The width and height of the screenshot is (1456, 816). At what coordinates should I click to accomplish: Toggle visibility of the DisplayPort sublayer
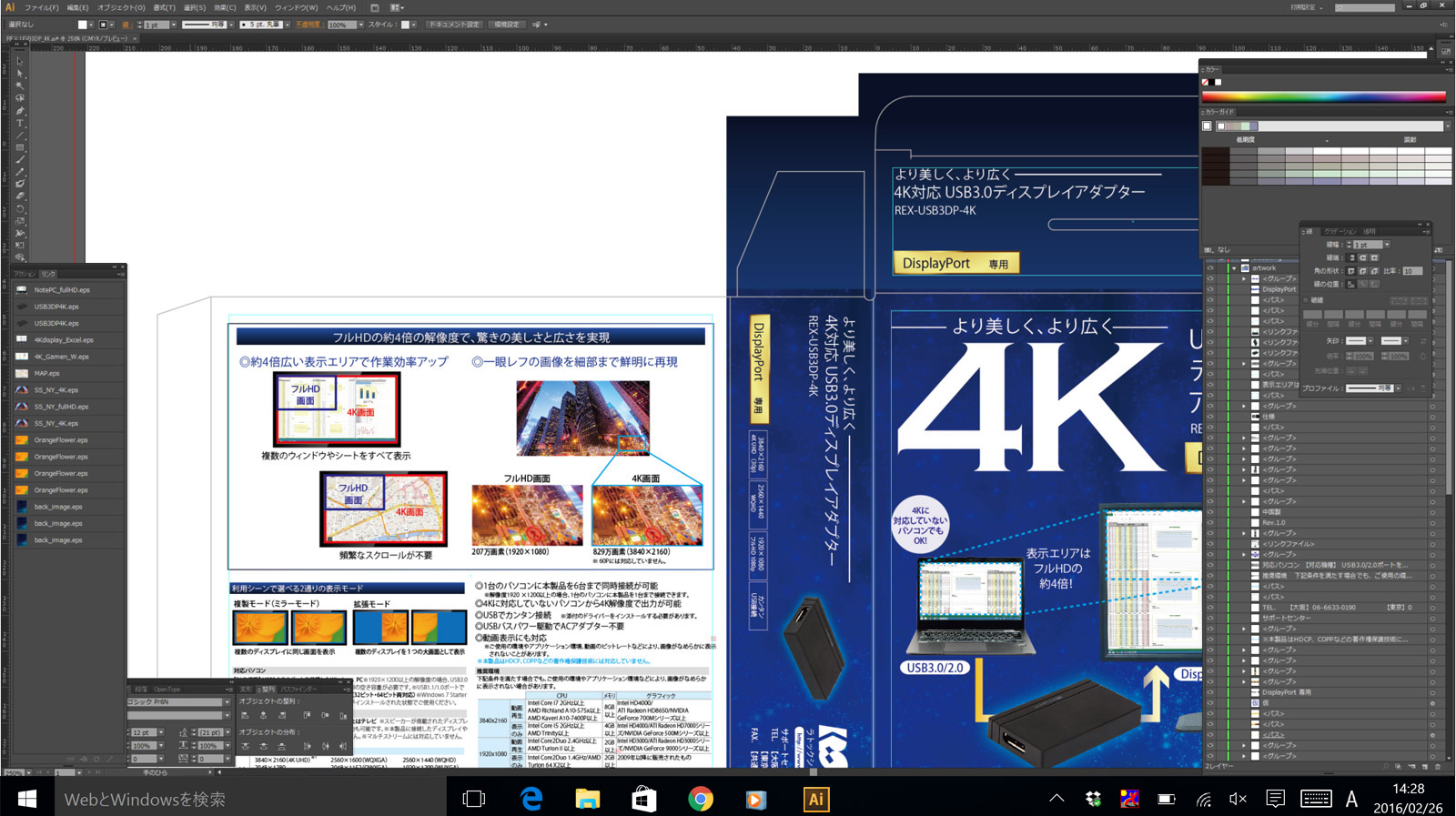(x=1210, y=289)
